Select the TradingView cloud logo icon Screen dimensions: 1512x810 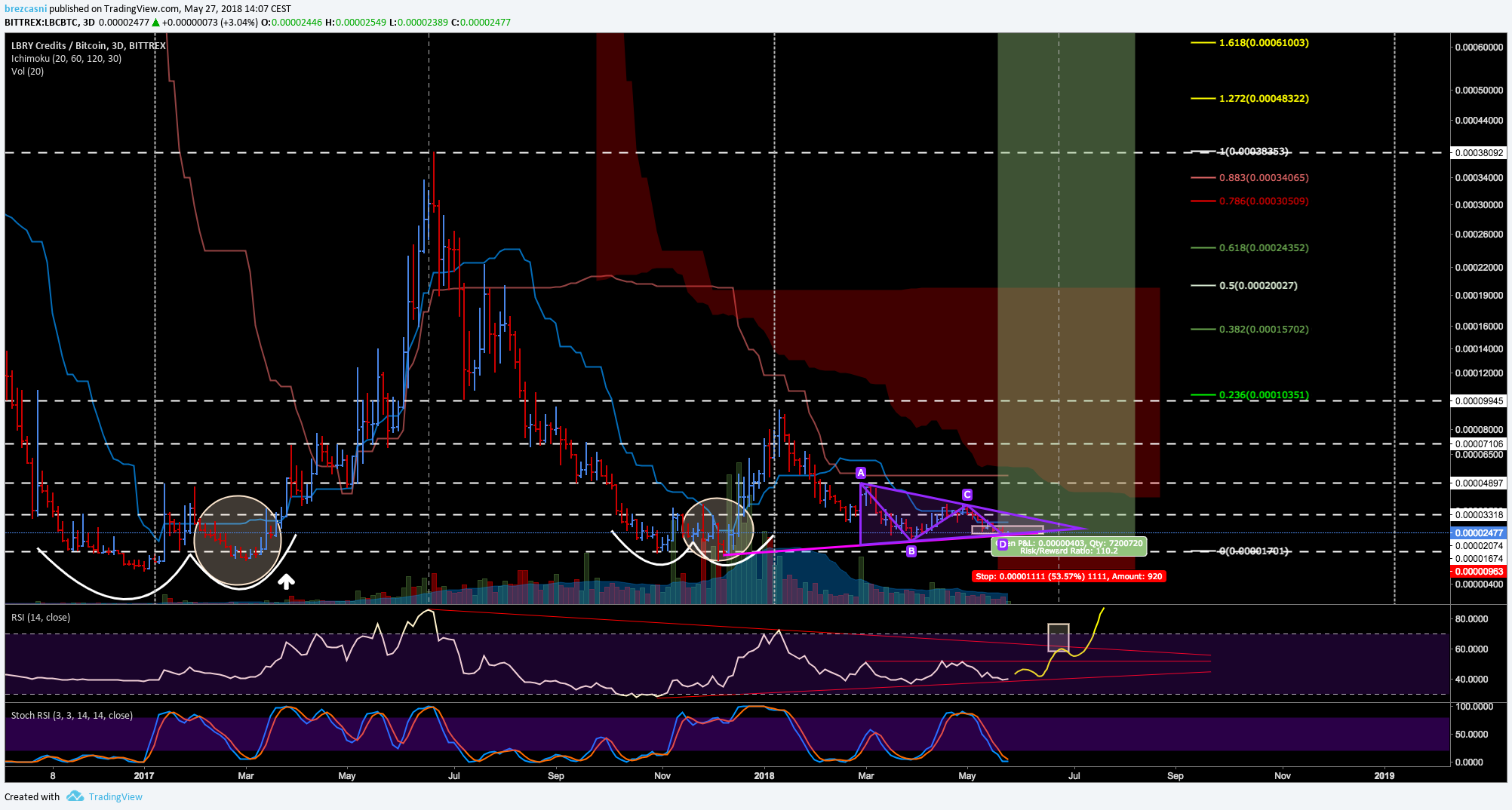coord(75,796)
